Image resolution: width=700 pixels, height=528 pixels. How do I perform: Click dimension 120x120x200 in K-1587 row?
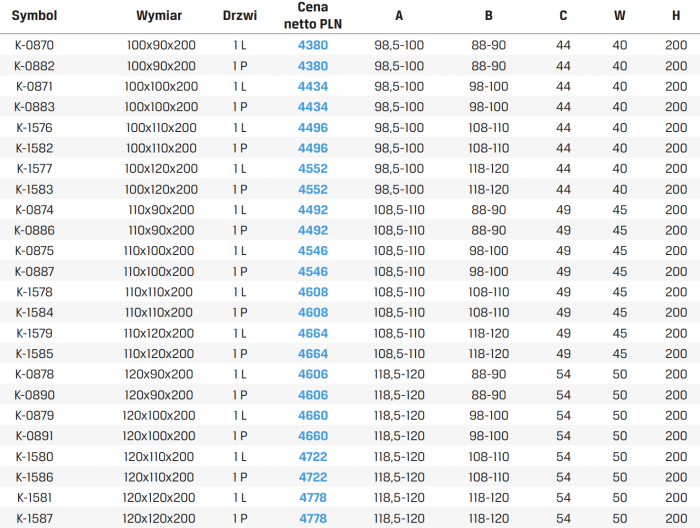pos(159,519)
